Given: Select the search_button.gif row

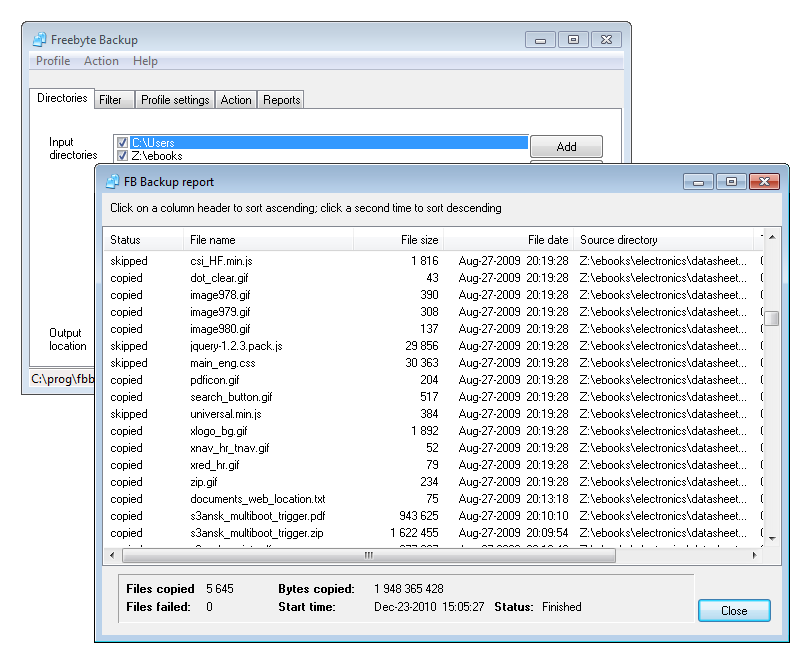Looking at the screenshot, I should pyautogui.click(x=433, y=397).
